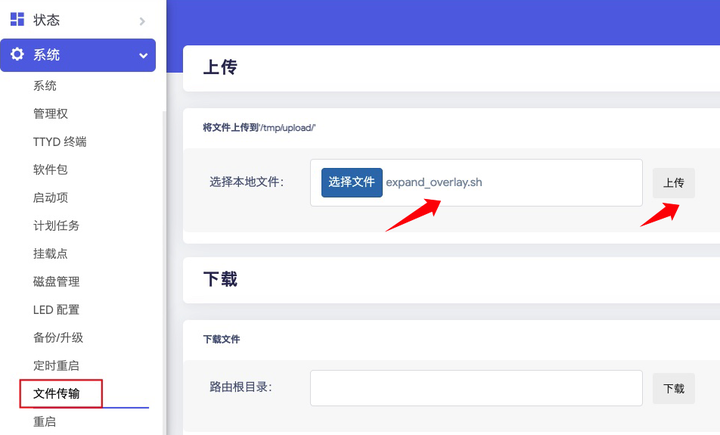Expand the 状态 menu chevron
The image size is (720, 435).
142,21
